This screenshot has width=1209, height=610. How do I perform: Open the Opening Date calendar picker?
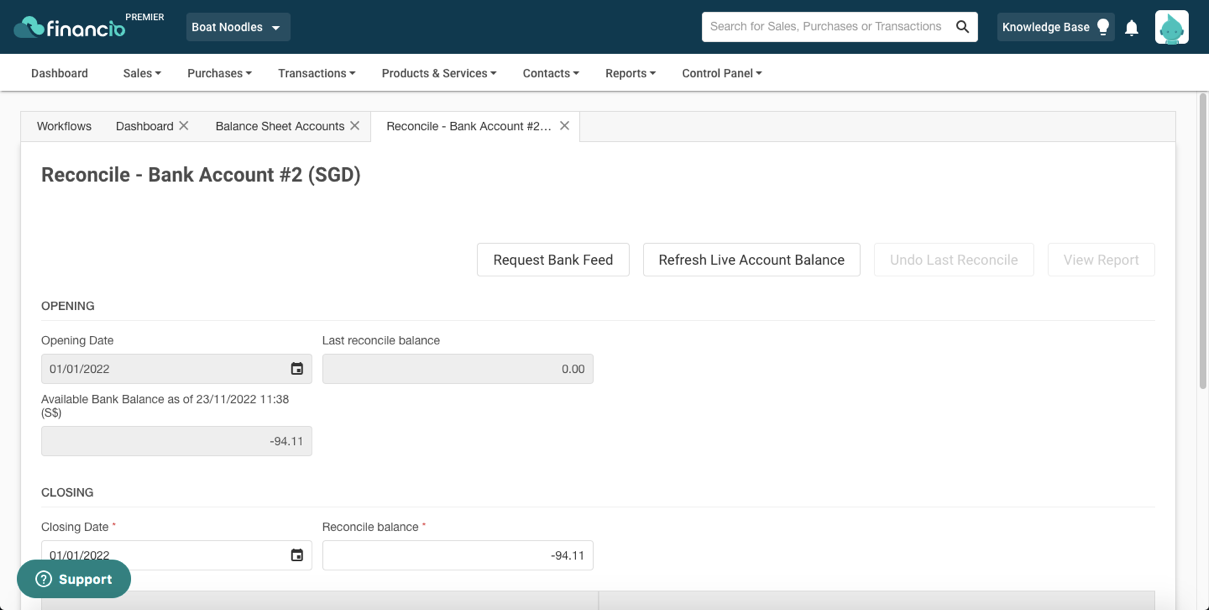(297, 368)
